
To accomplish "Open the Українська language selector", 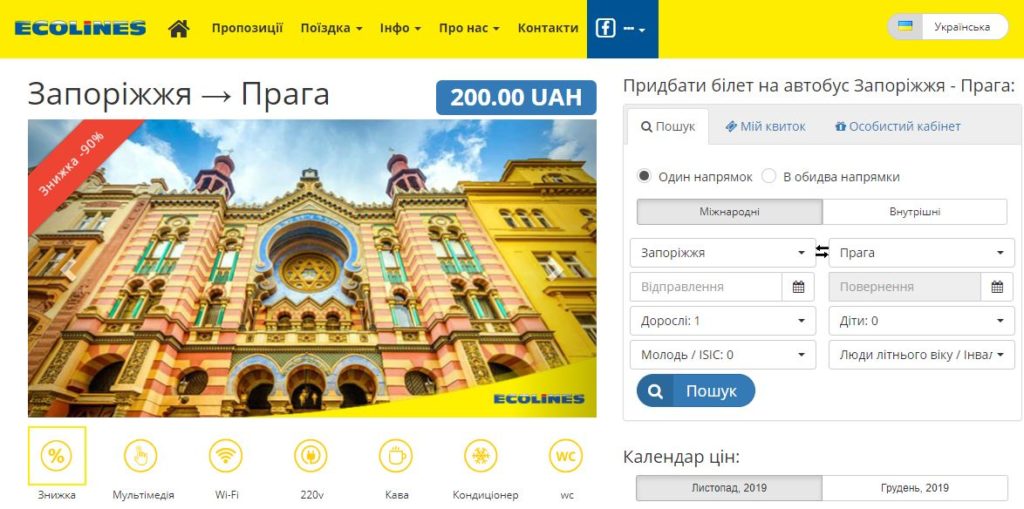I will [x=948, y=27].
